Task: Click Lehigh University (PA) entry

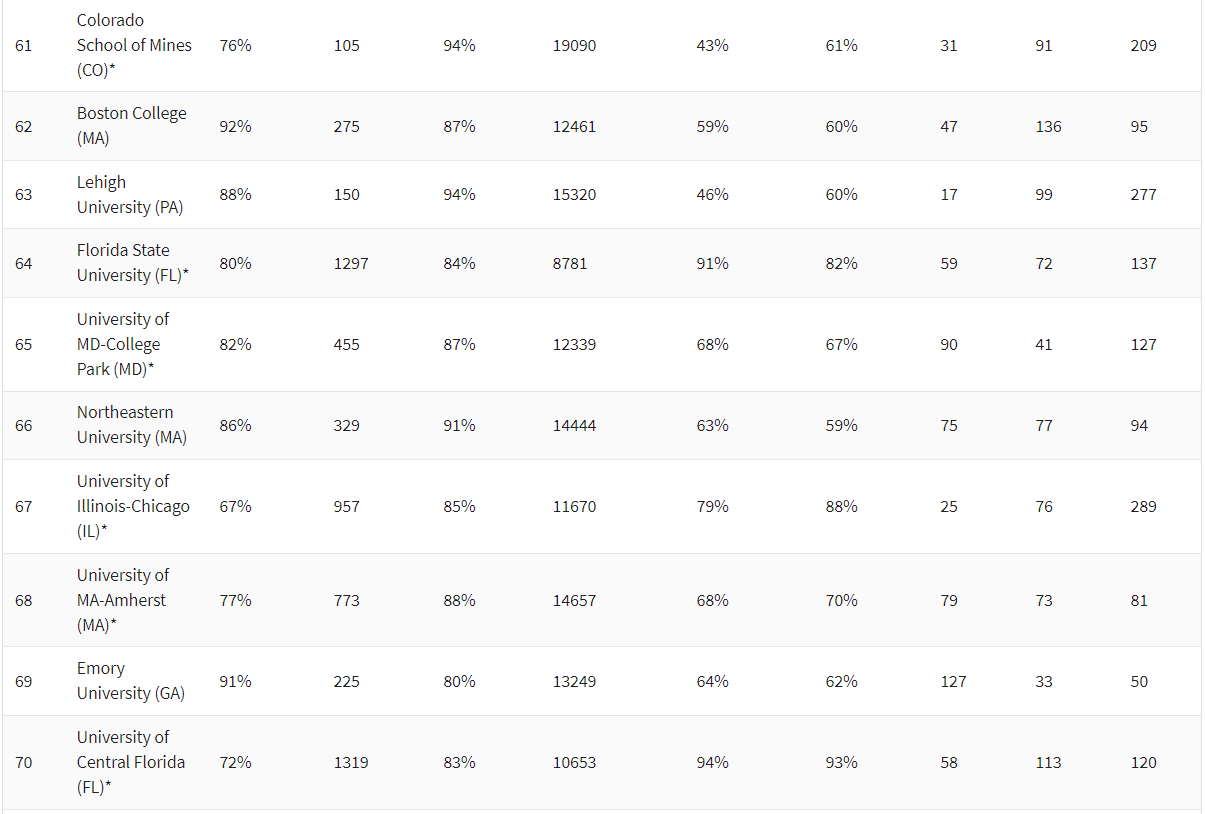Action: [129, 195]
